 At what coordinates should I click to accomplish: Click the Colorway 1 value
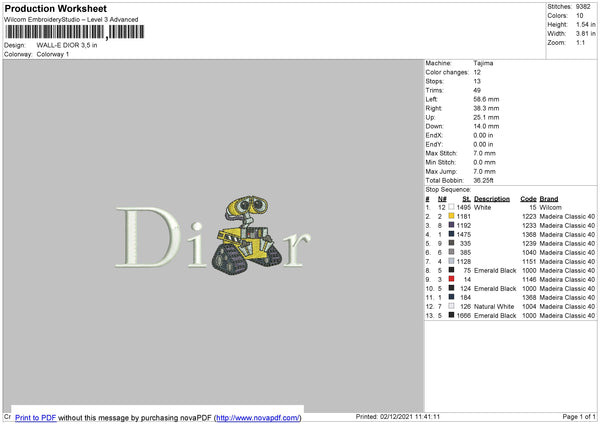[x=53, y=54]
